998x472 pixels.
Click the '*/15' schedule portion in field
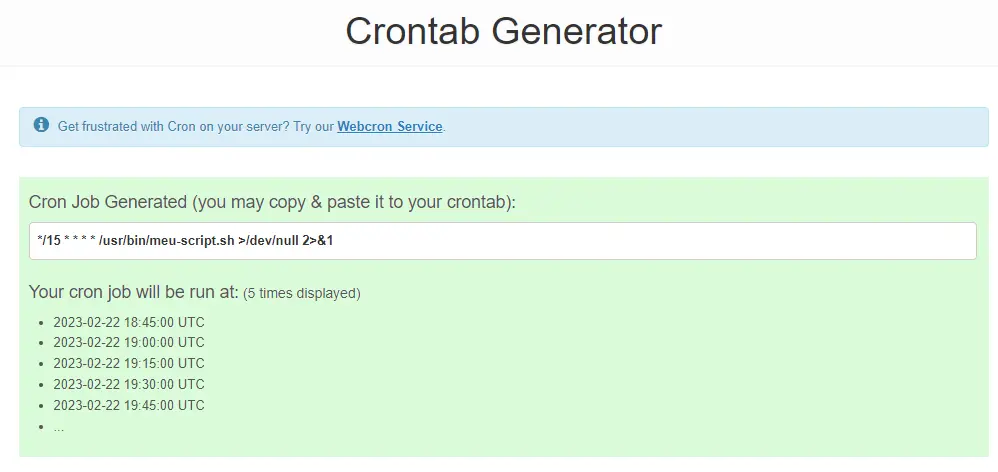click(49, 241)
